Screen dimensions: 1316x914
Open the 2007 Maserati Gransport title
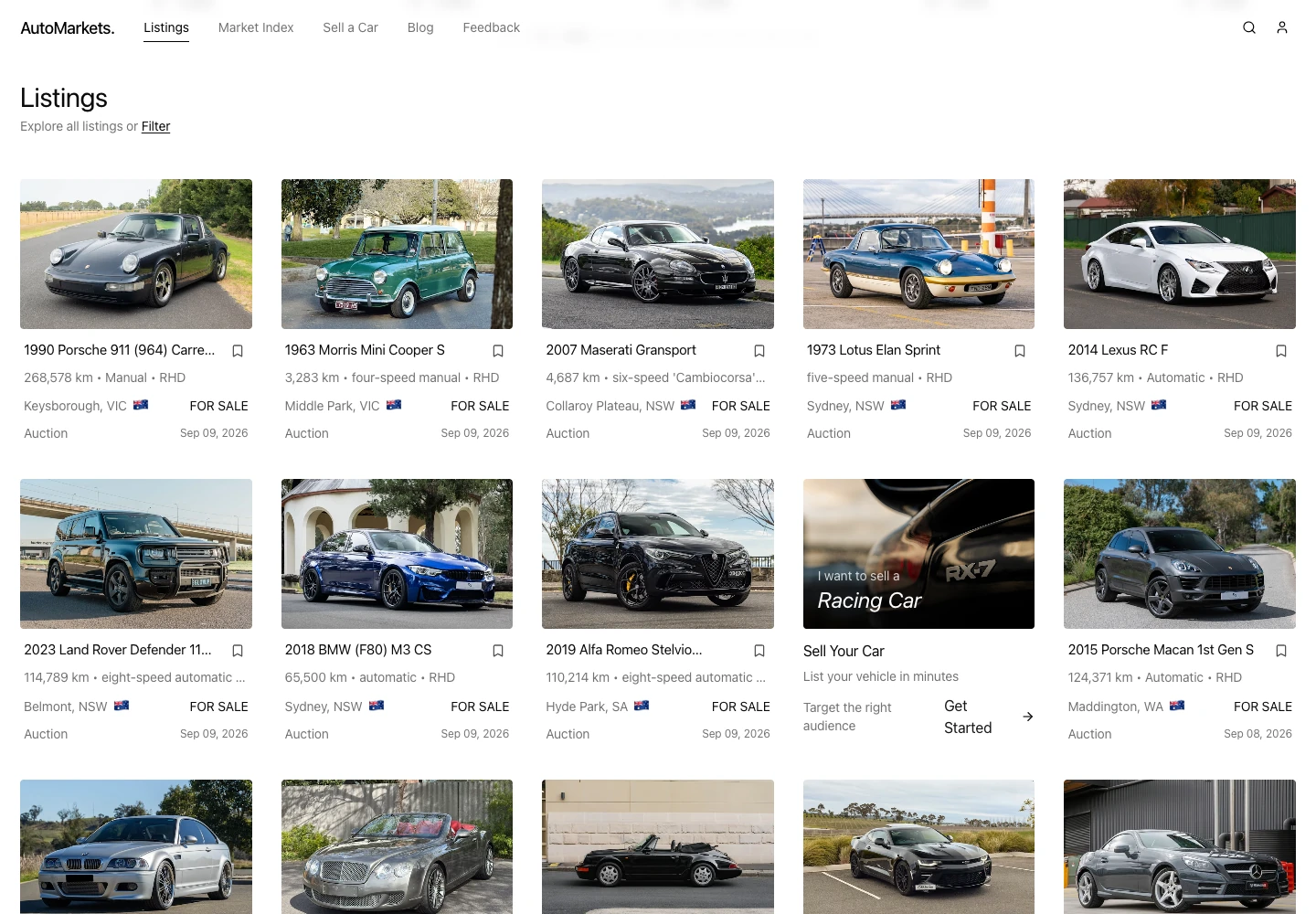(x=621, y=350)
